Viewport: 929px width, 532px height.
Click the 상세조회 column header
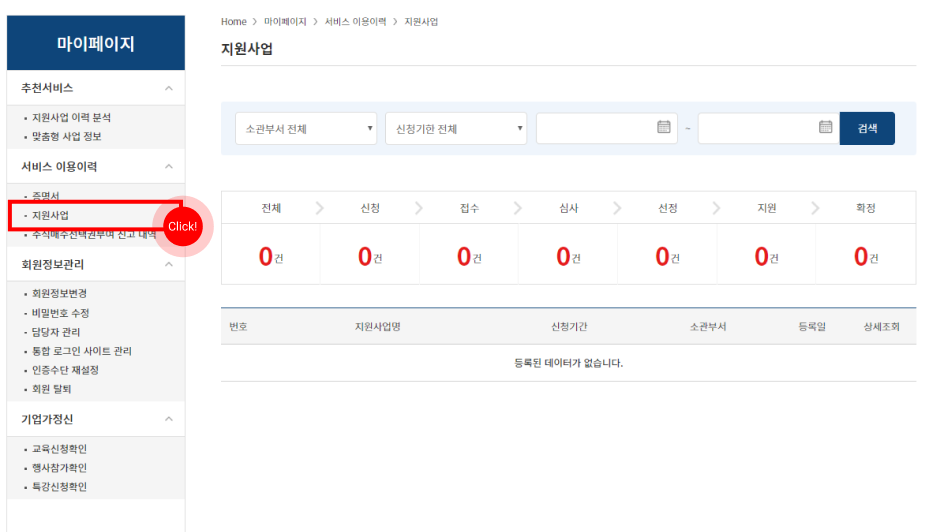[882, 326]
